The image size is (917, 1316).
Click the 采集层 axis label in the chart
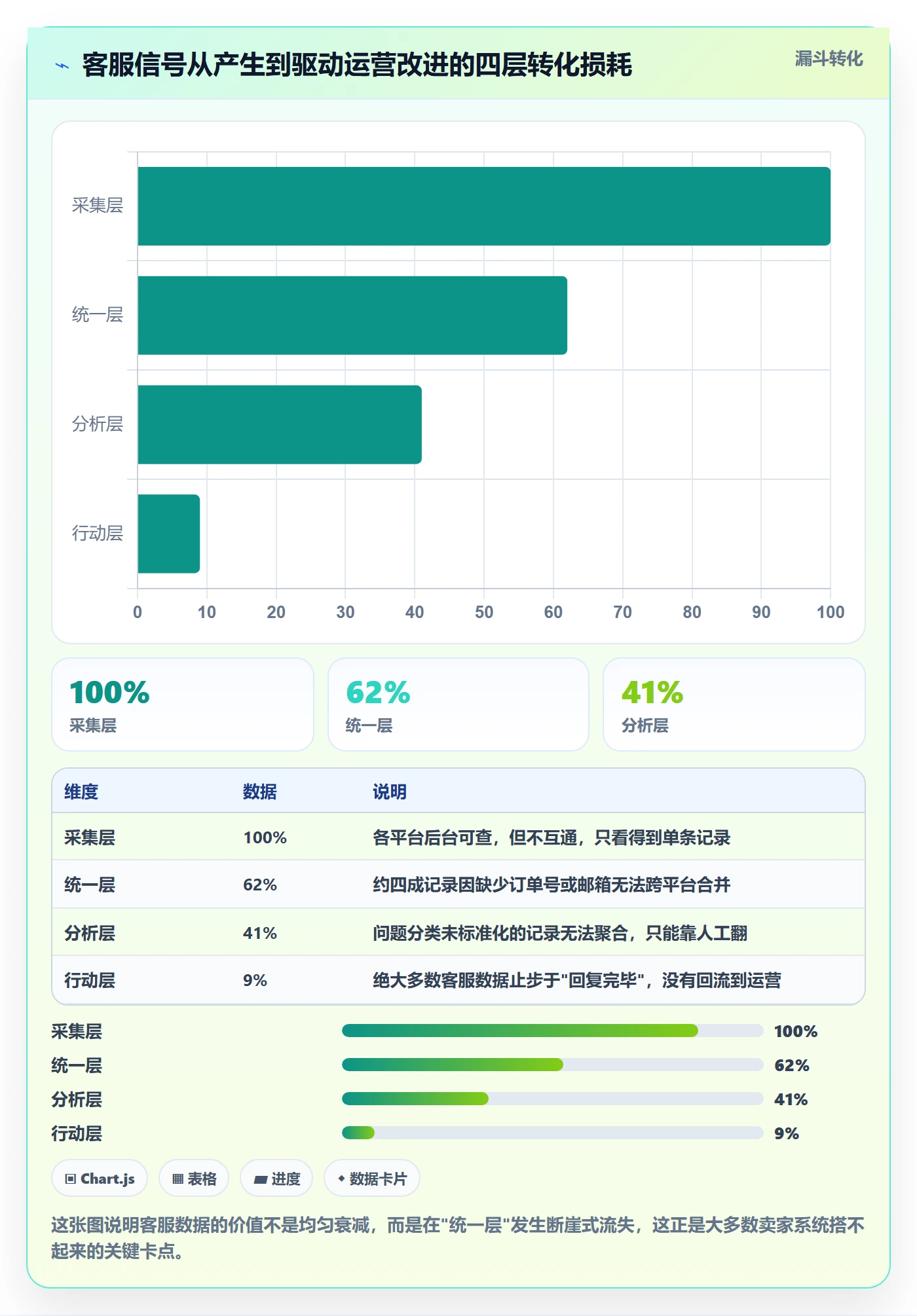point(98,206)
